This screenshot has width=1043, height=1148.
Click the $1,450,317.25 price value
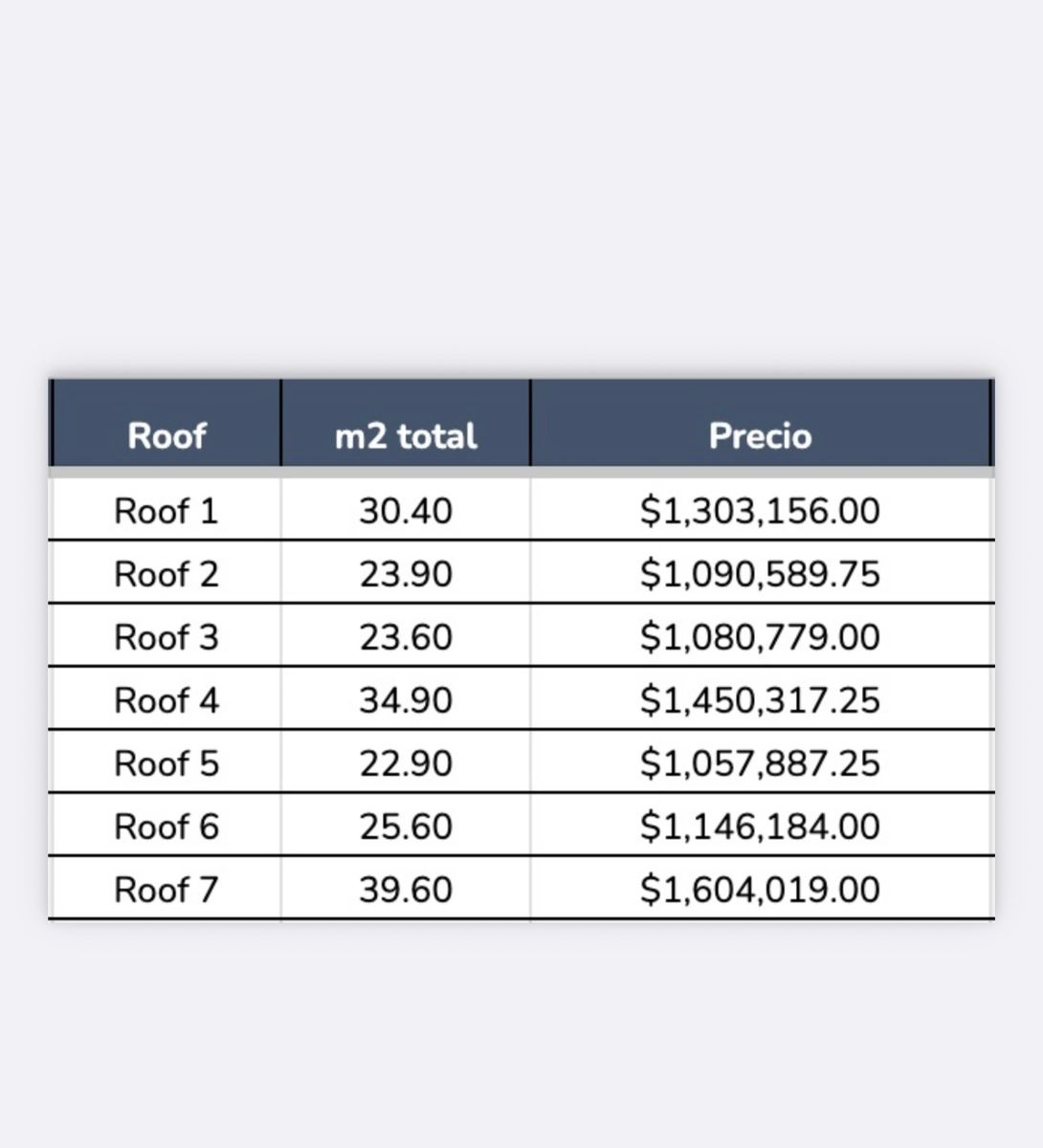coord(761,700)
